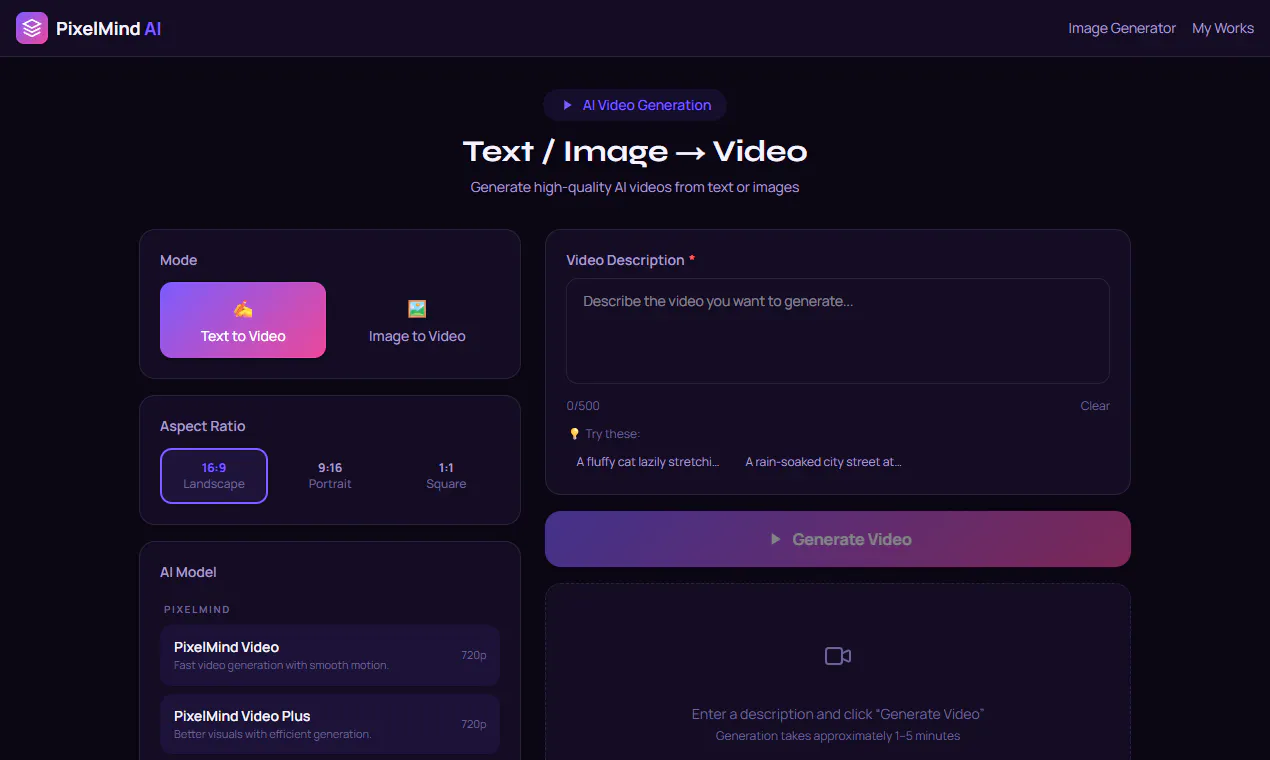Click the play icon in AI Video Generation badge

[x=567, y=105]
